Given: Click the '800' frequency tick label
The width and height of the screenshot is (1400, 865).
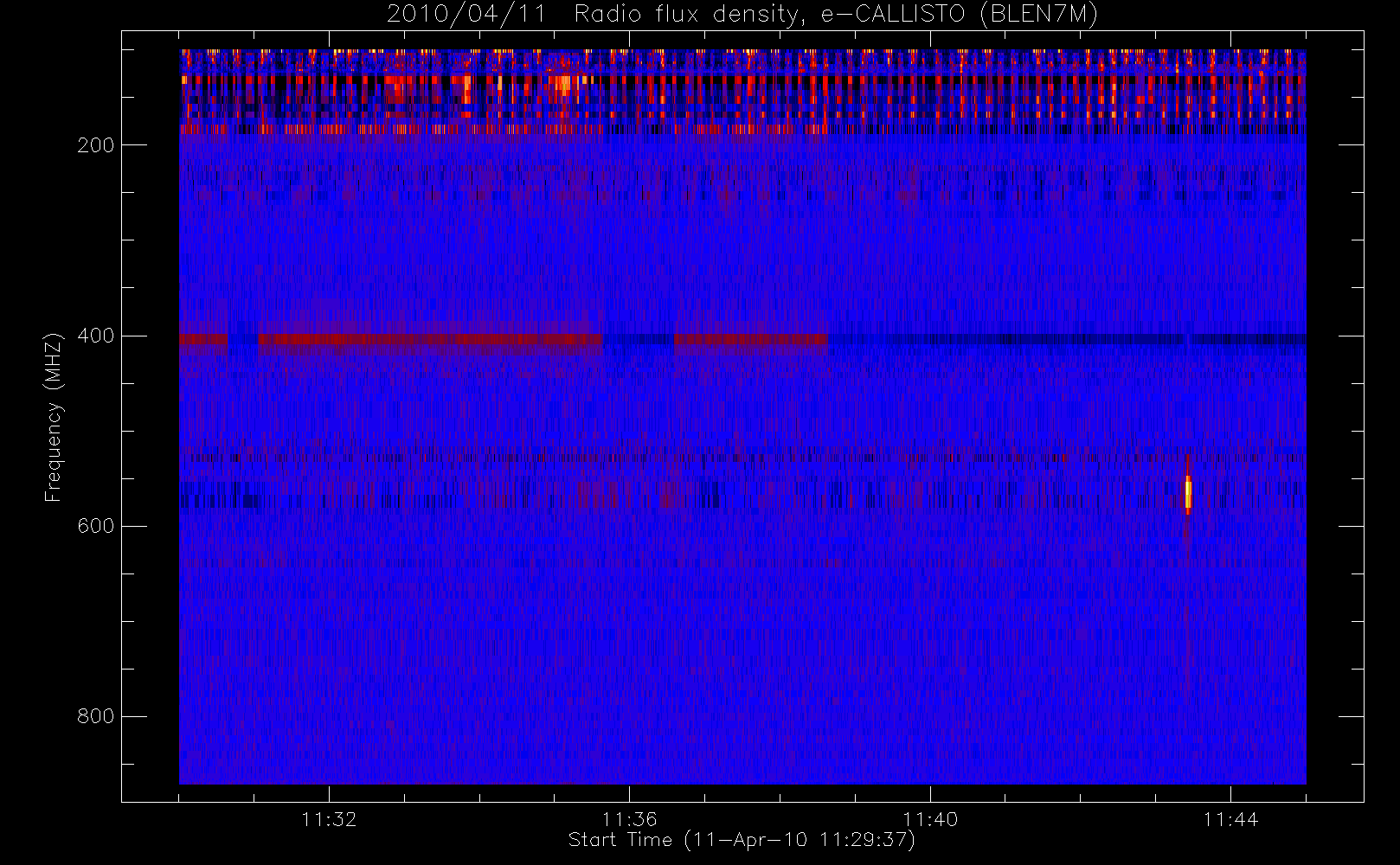Looking at the screenshot, I should [96, 716].
